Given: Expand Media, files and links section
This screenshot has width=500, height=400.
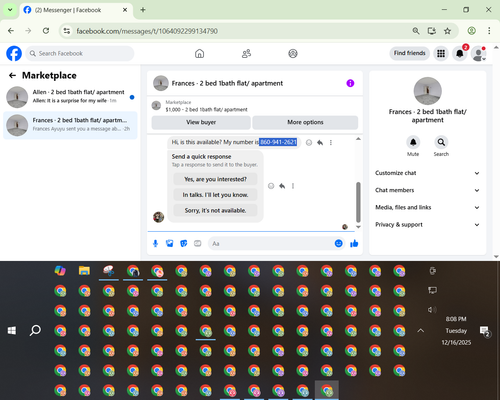Looking at the screenshot, I should (427, 207).
